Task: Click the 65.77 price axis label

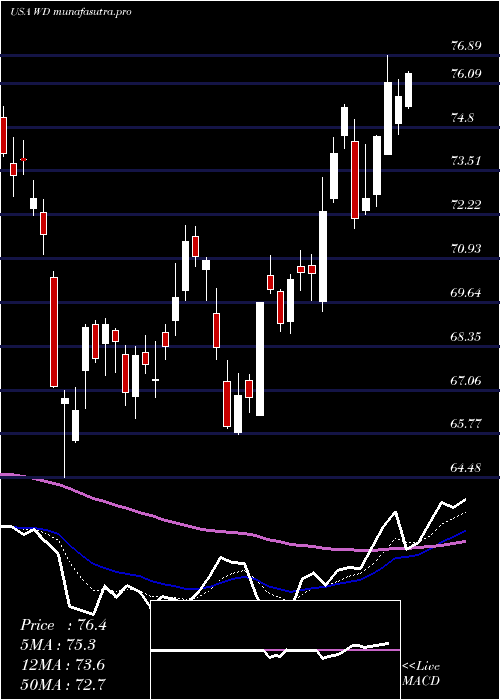Action: point(466,424)
